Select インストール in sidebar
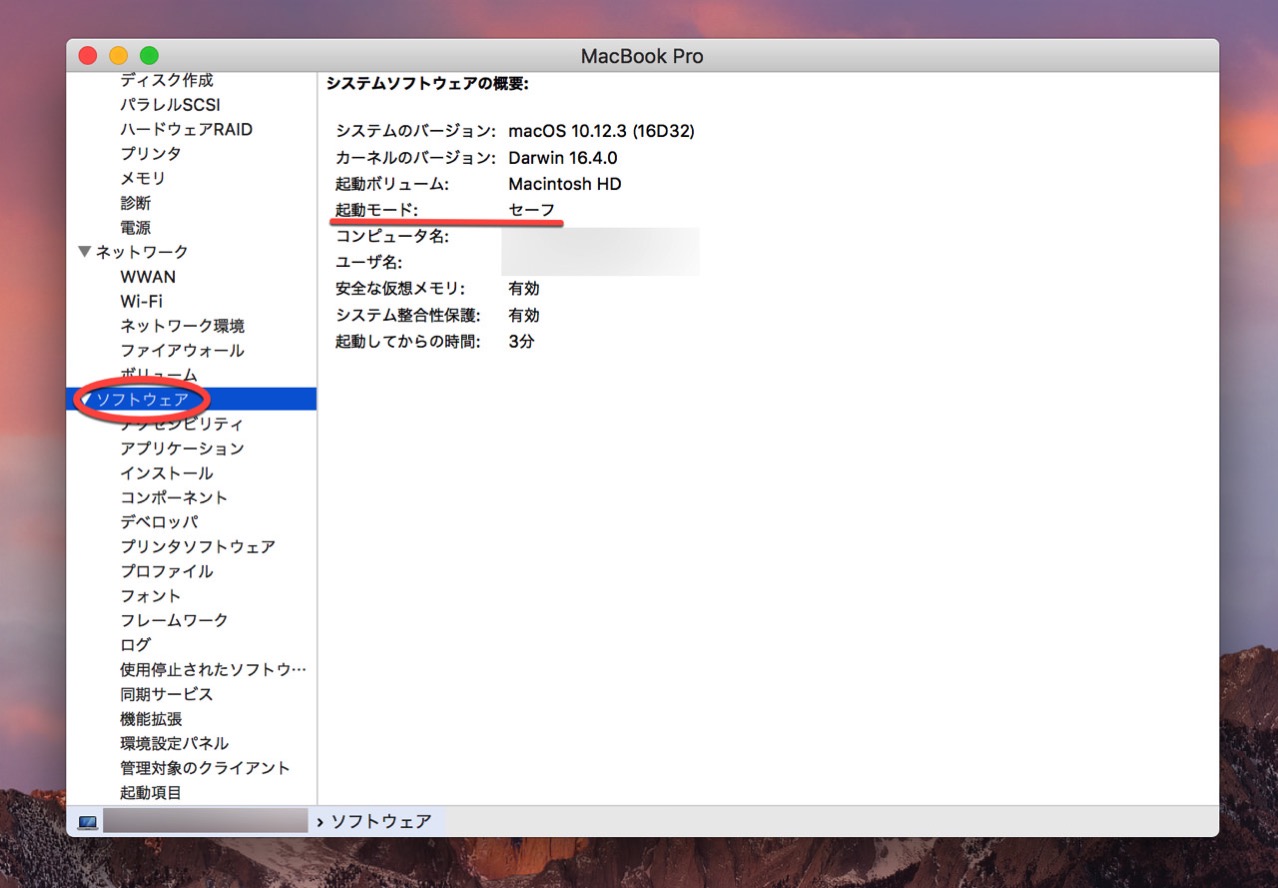Screen dimensions: 1278x888 167,473
